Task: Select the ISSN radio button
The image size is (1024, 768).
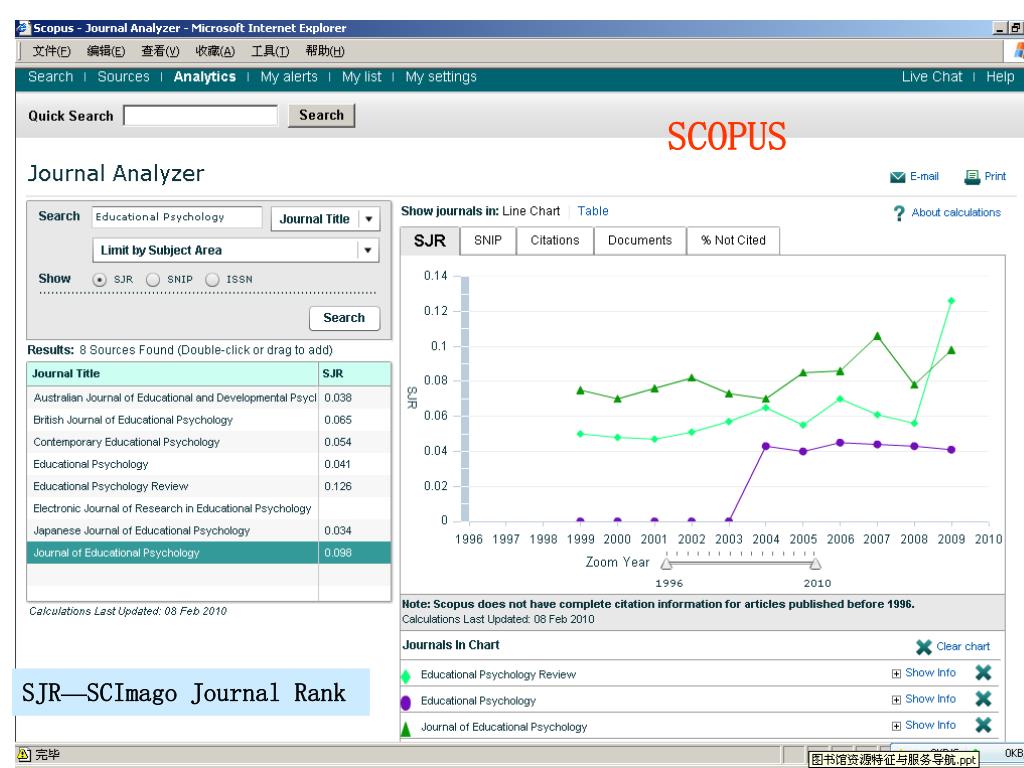Action: point(212,280)
